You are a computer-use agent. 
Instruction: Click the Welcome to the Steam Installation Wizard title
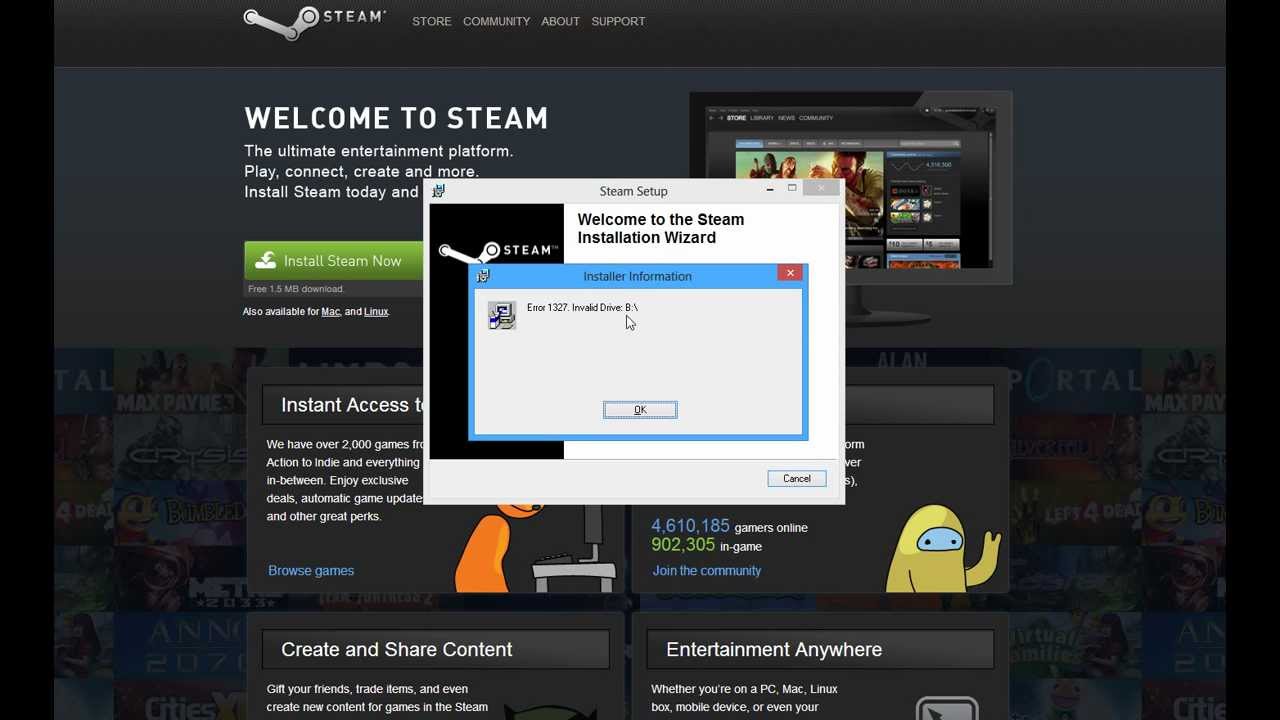click(661, 229)
